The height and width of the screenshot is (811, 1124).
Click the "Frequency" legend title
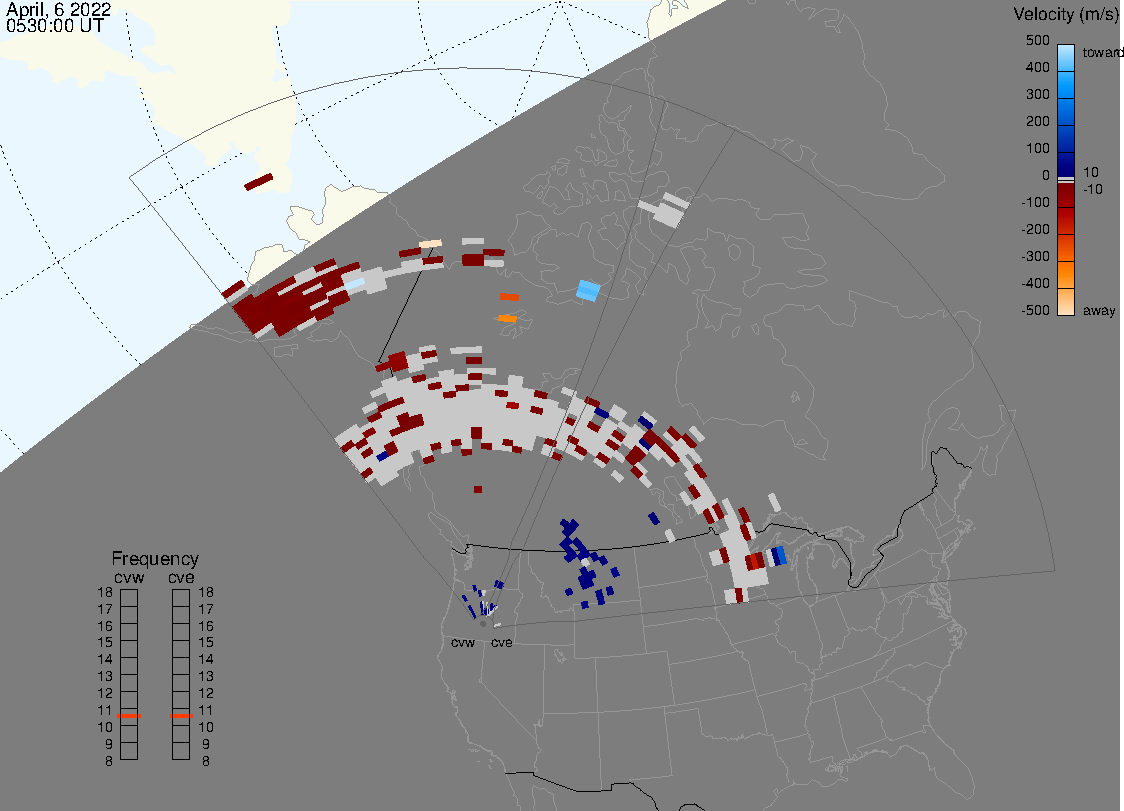tap(155, 559)
